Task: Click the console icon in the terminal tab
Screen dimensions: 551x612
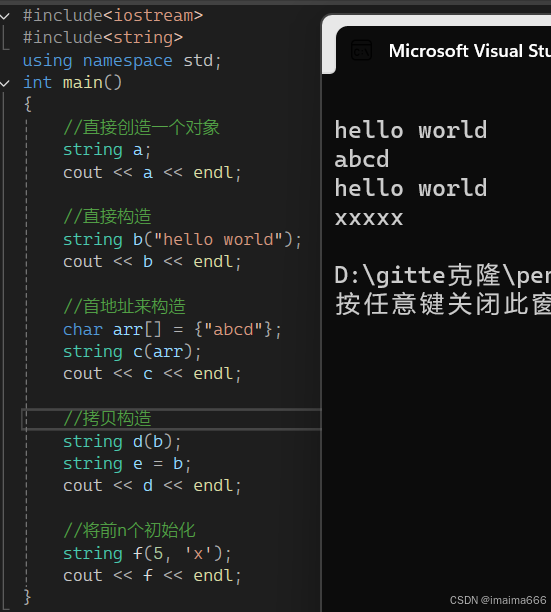Action: 361,50
